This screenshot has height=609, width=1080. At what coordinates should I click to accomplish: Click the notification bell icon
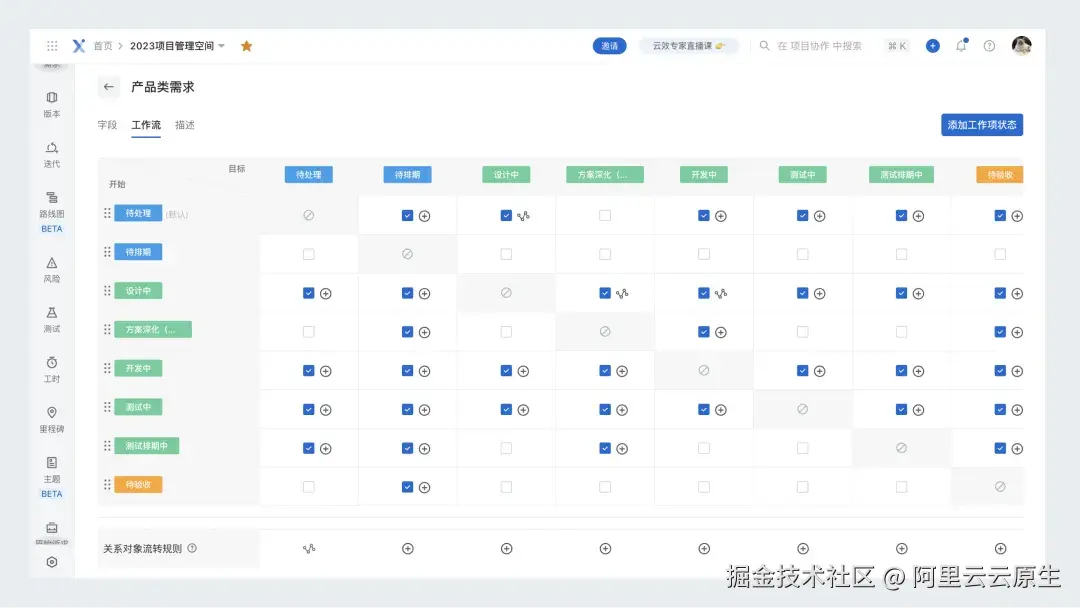point(961,45)
